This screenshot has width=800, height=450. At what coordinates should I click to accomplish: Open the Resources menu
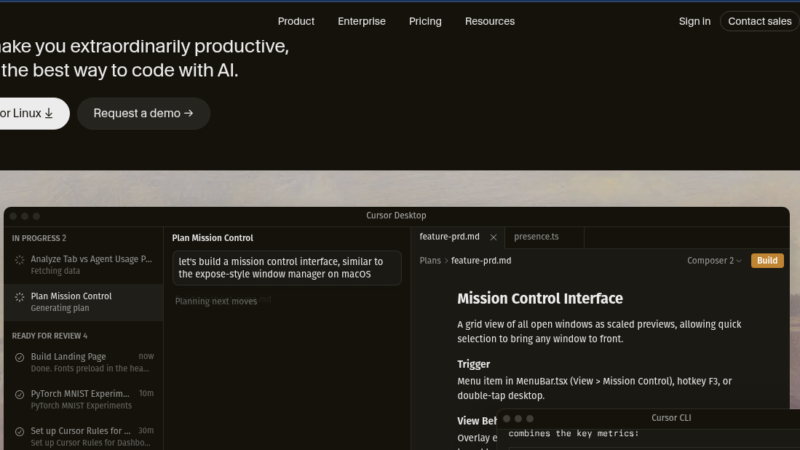coord(489,21)
